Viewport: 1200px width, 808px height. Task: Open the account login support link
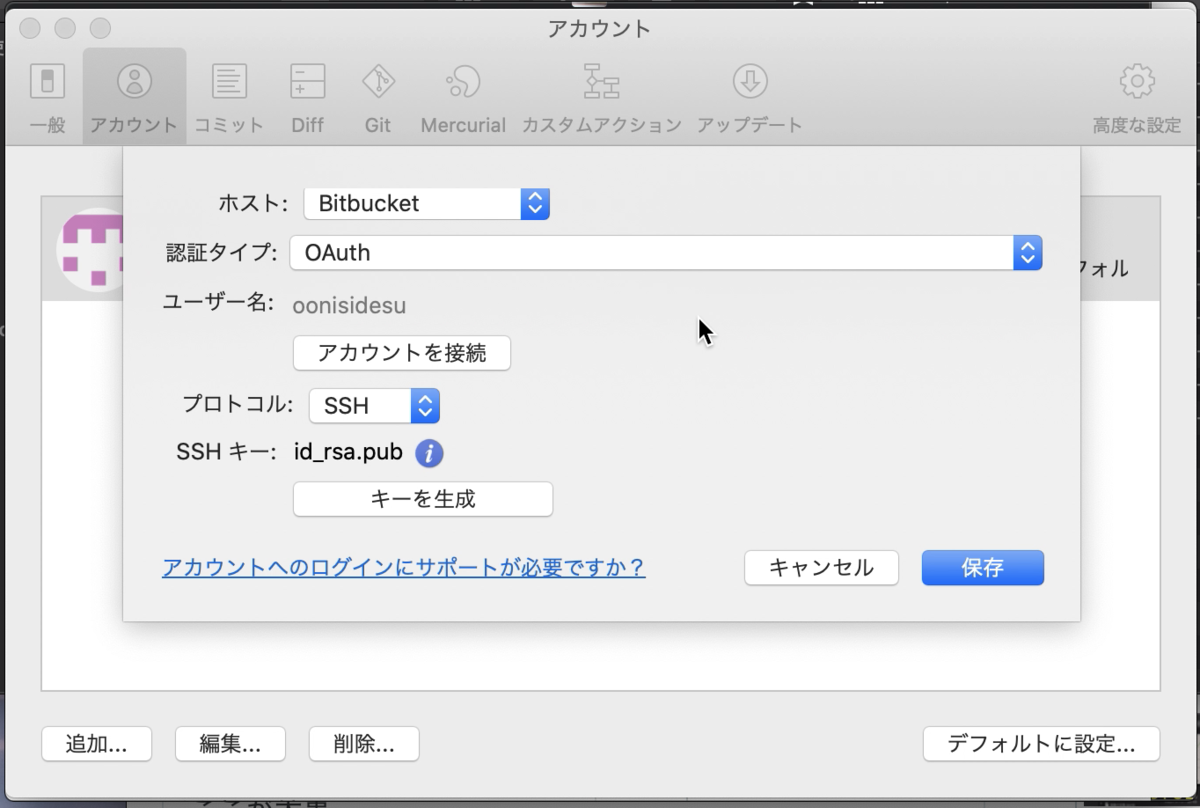tap(403, 568)
